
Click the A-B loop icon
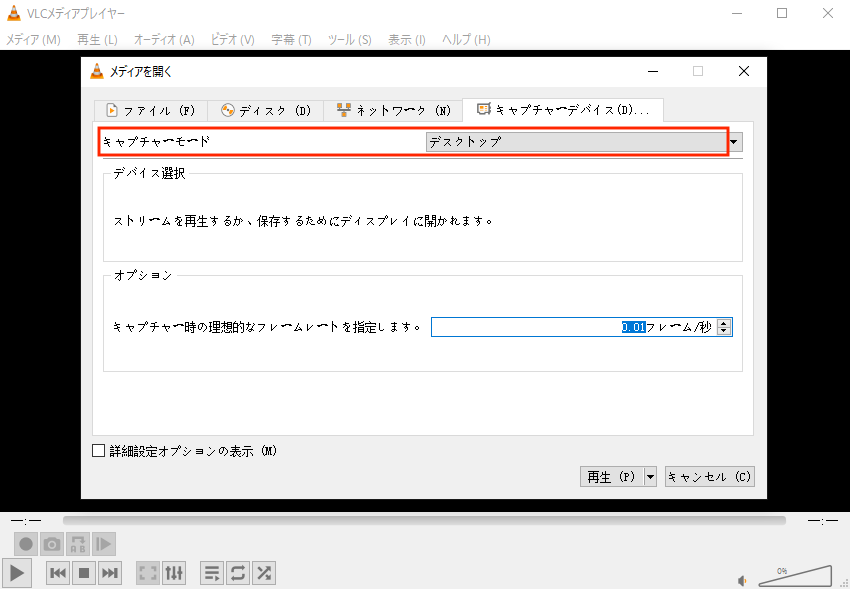click(78, 544)
